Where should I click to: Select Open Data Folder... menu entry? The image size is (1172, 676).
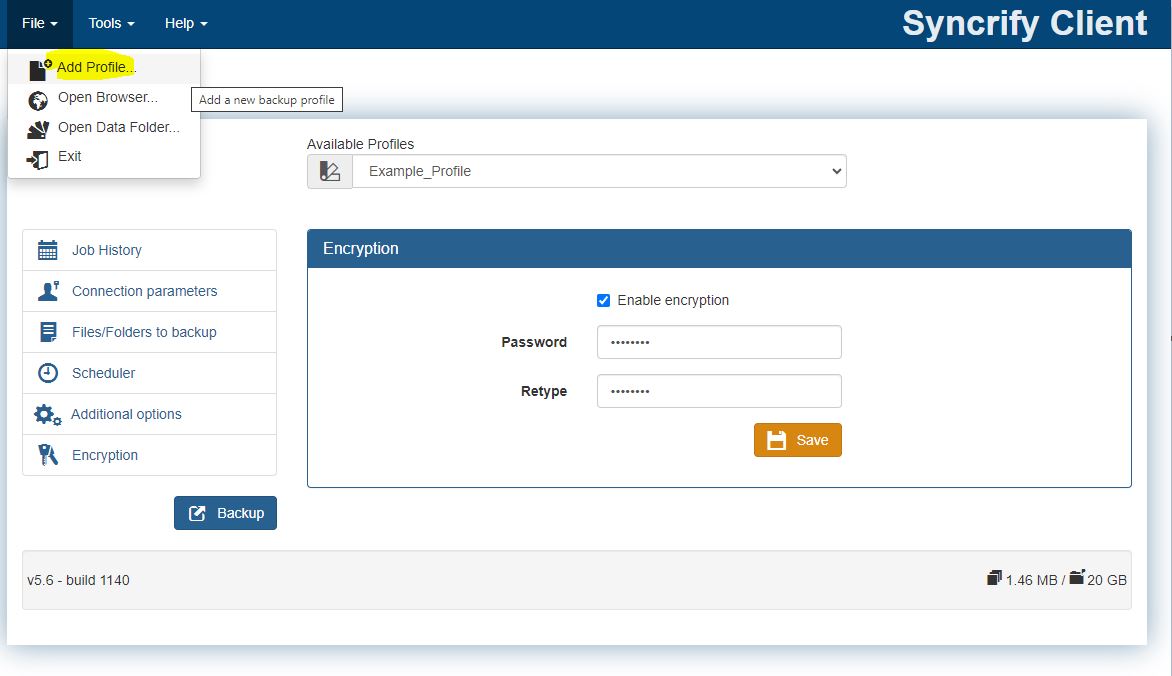(x=104, y=127)
